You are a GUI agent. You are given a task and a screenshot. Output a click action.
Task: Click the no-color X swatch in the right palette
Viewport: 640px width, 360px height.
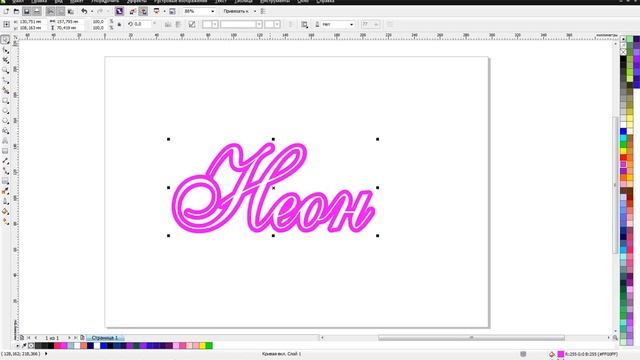[623, 52]
